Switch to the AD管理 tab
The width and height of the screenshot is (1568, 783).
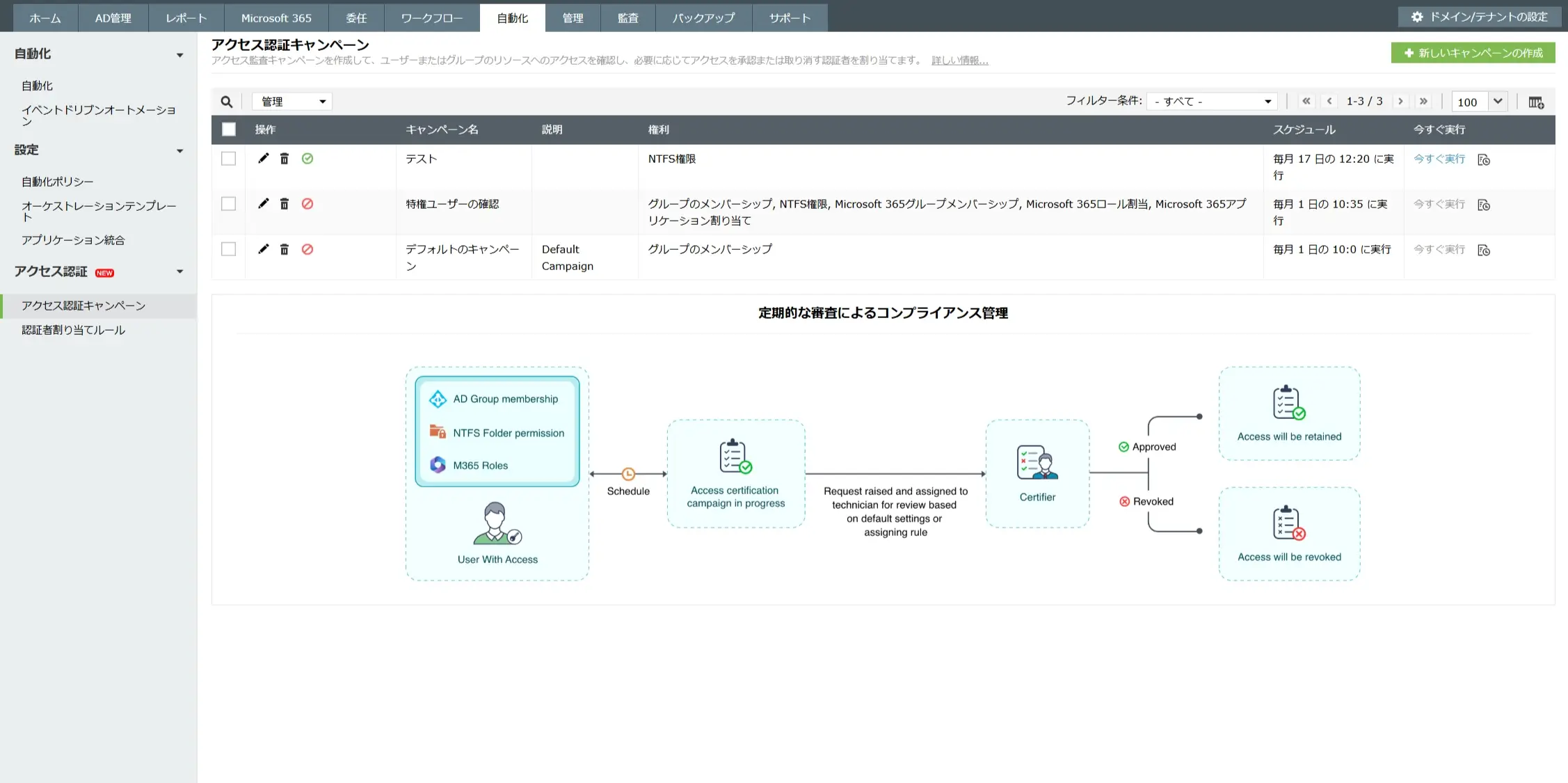(113, 18)
